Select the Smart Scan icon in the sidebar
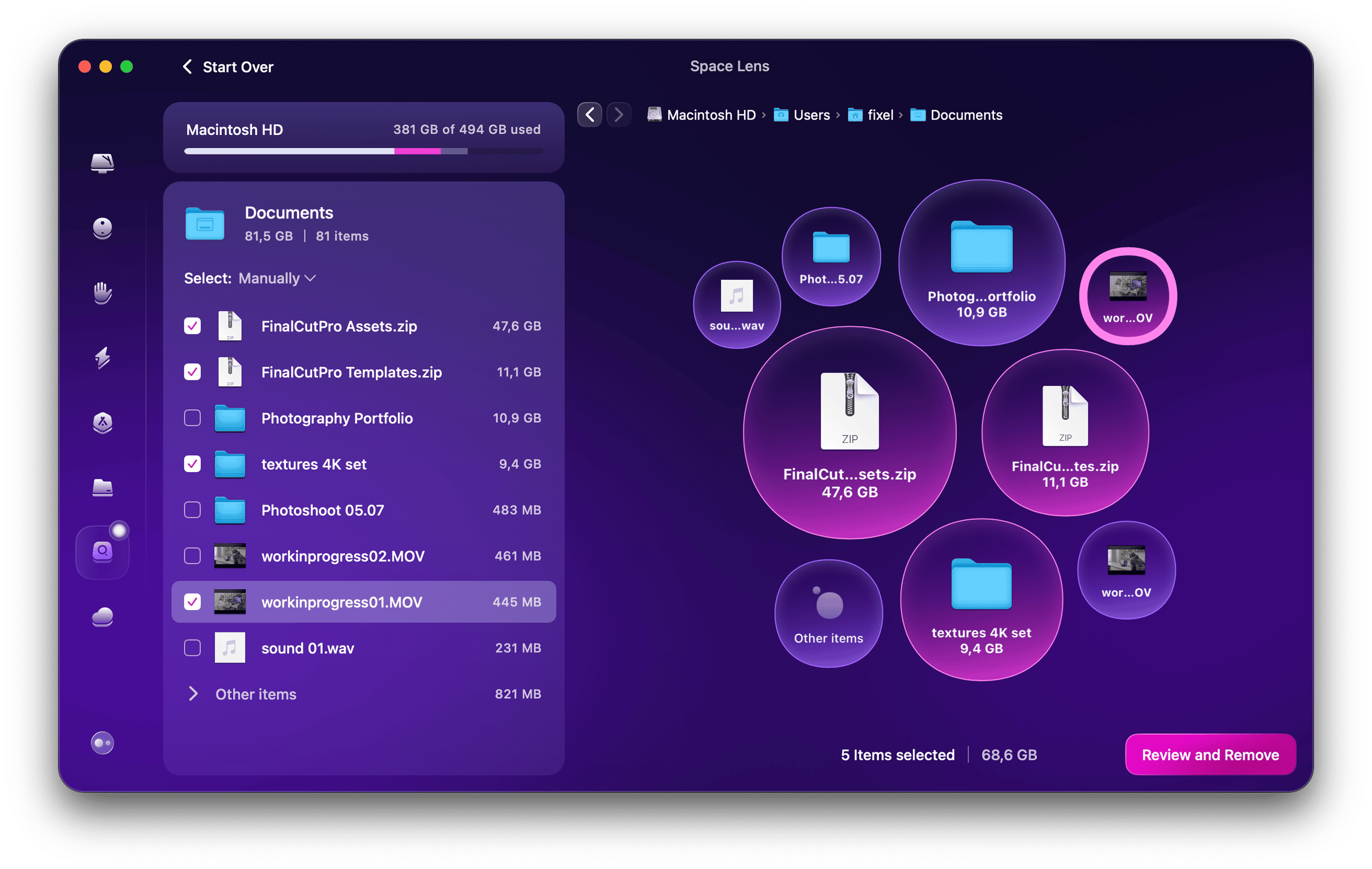The image size is (1372, 869). pos(102,163)
